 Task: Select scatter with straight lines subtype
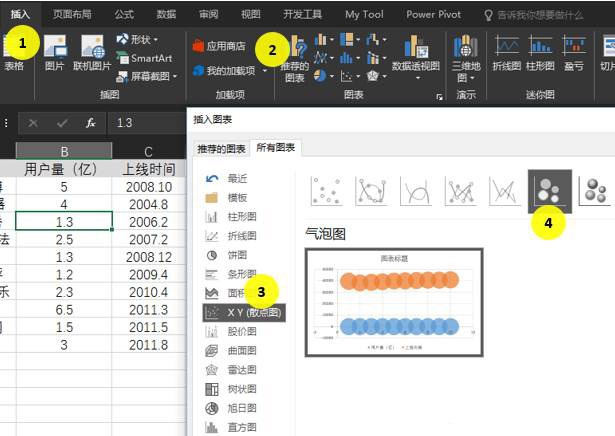(x=504, y=189)
